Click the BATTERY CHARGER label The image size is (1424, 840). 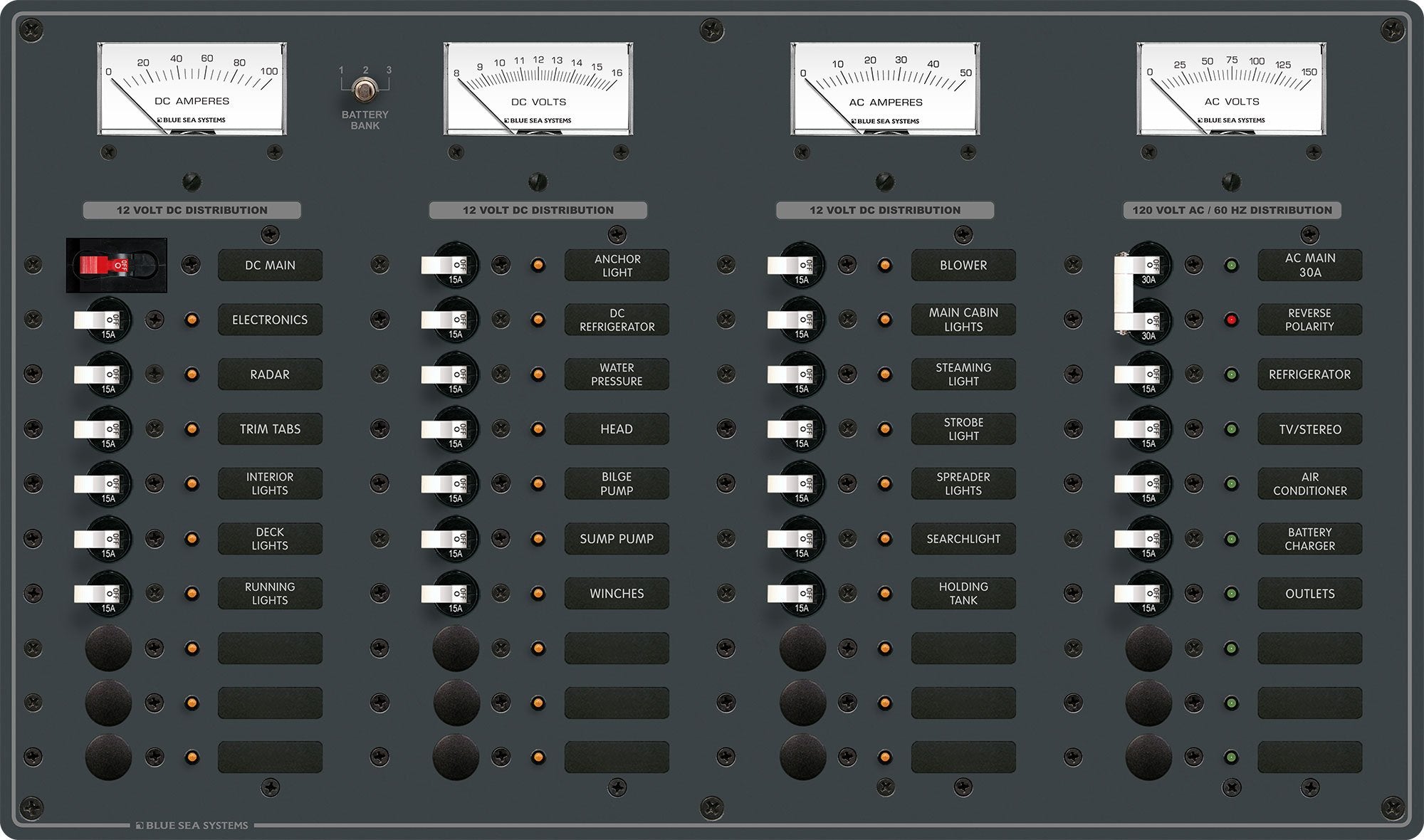(x=1309, y=538)
